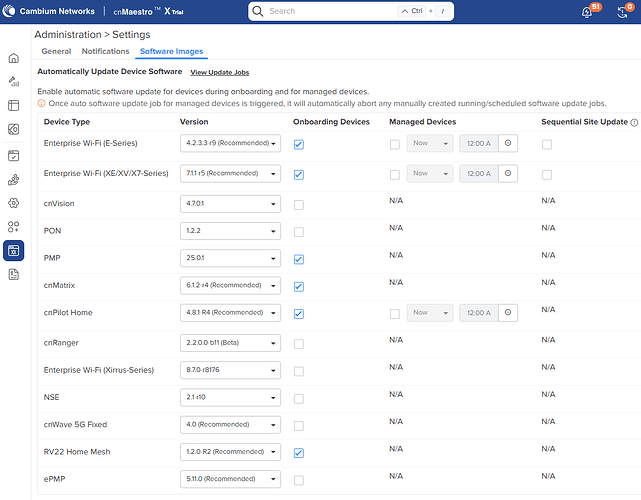The height and width of the screenshot is (500, 641).
Task: Click Administration in the breadcrumb
Action: coord(68,34)
